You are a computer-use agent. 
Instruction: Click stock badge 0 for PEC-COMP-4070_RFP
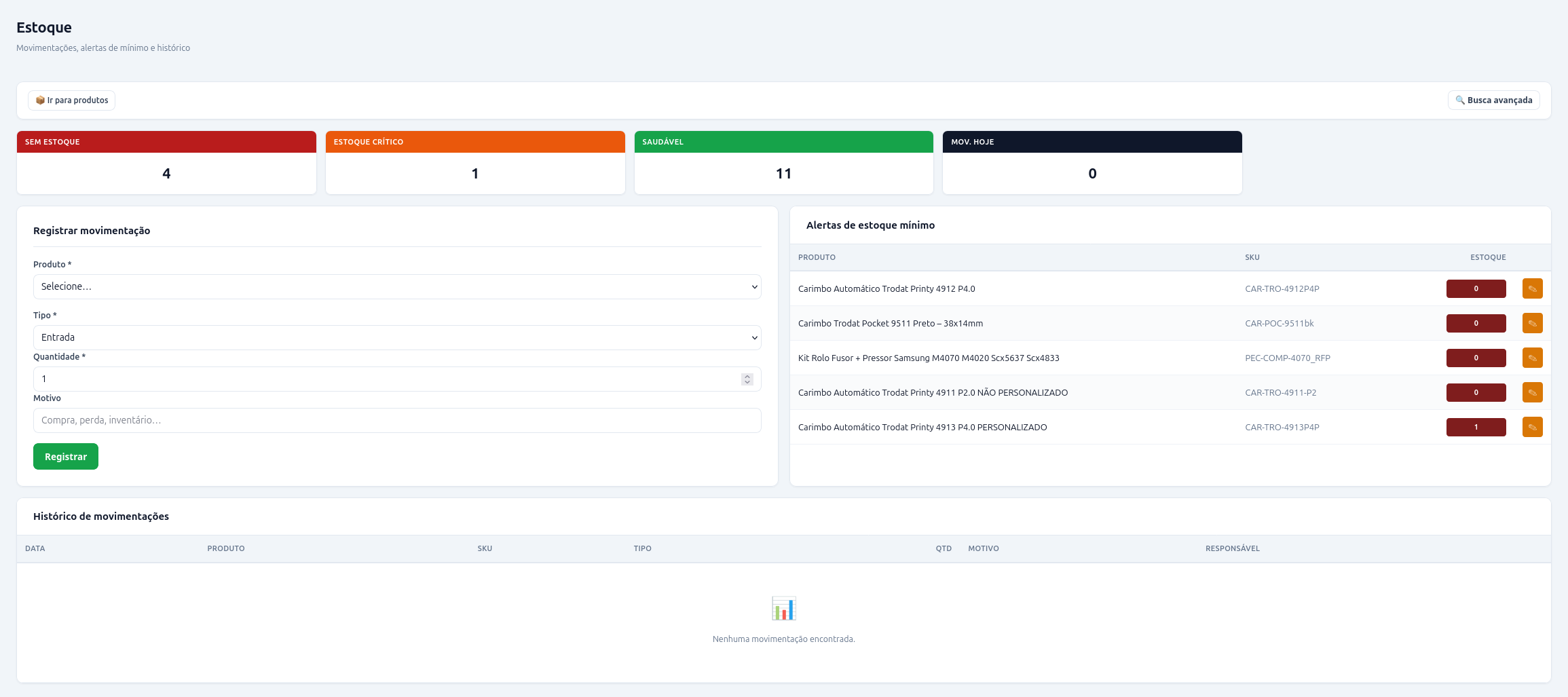point(1476,358)
